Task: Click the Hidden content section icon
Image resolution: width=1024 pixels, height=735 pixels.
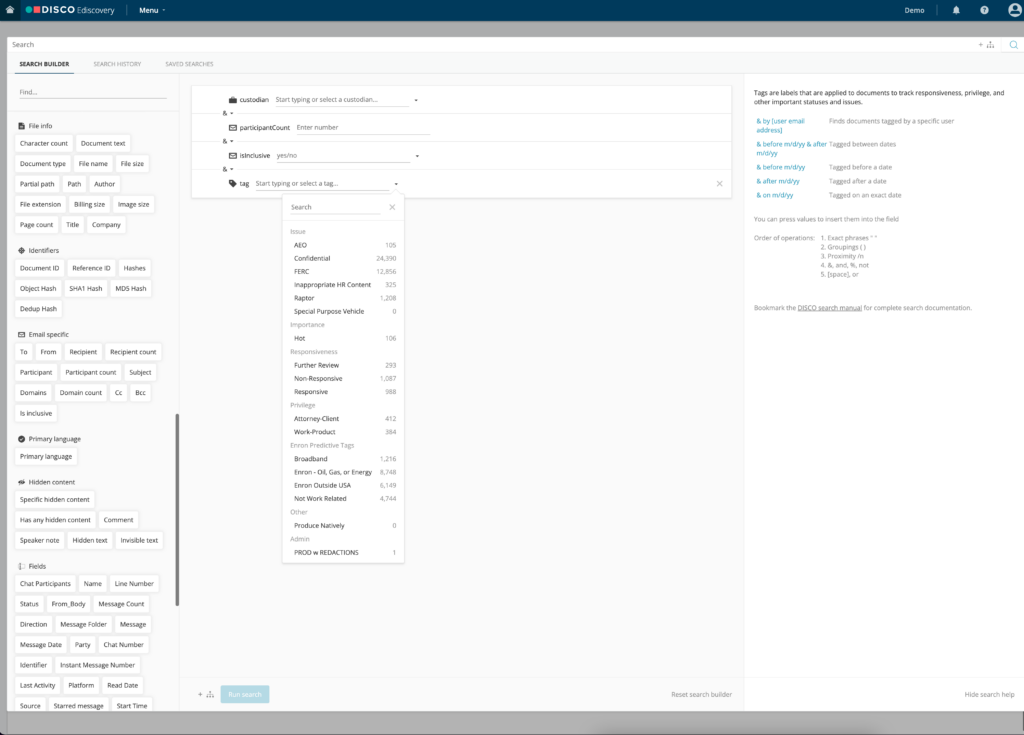Action: [x=22, y=482]
